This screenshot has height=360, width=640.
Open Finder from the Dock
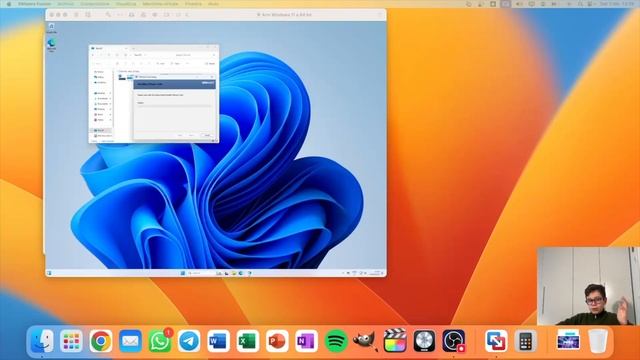click(x=42, y=341)
